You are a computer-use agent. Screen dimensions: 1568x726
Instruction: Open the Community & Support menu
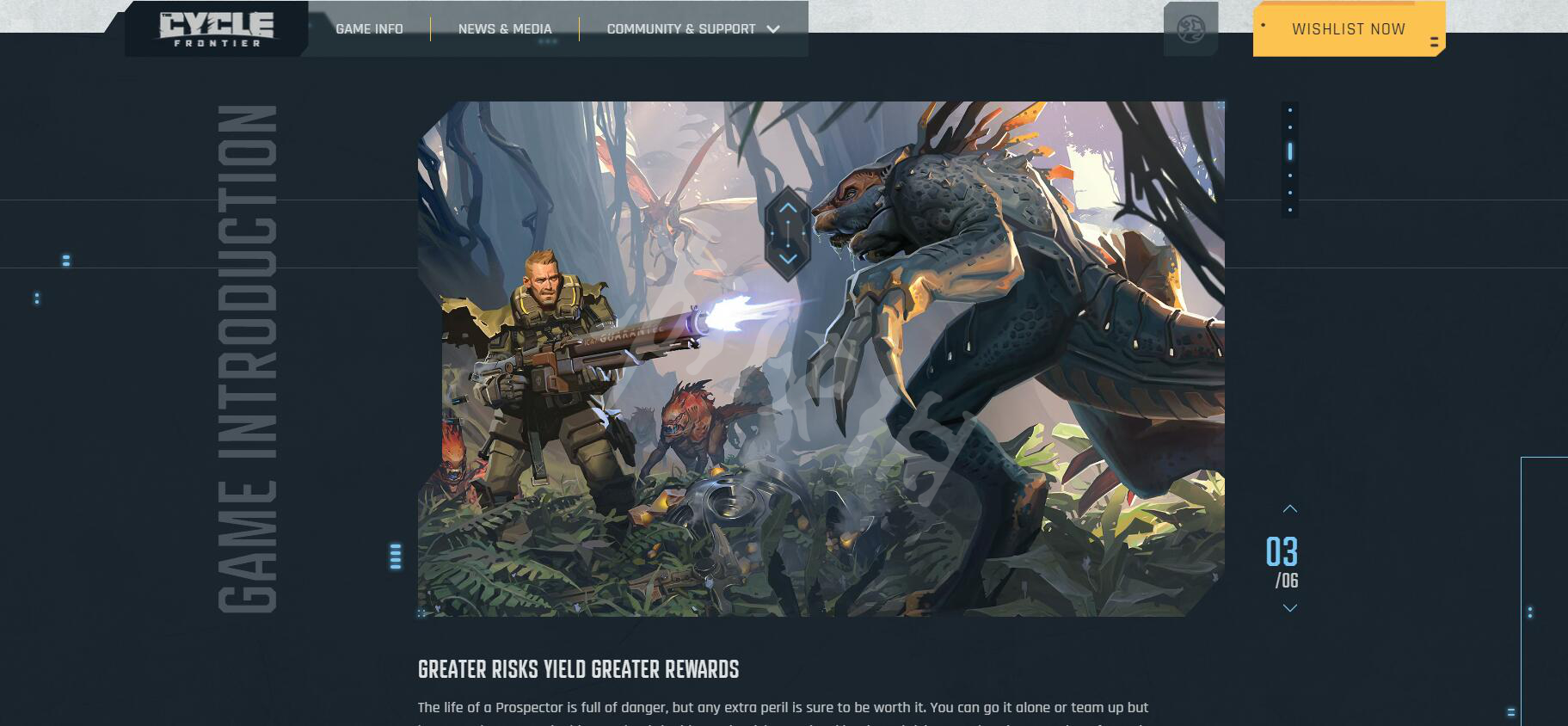(681, 29)
